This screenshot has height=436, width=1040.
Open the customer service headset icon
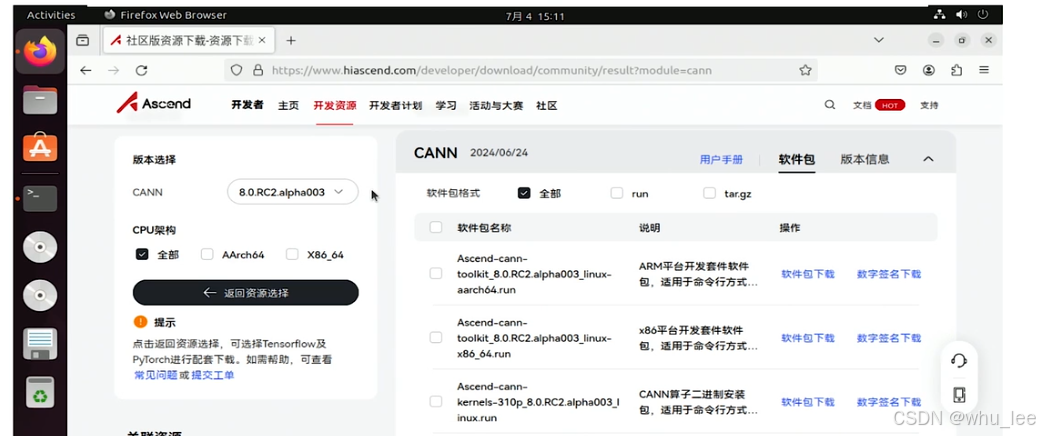click(958, 360)
